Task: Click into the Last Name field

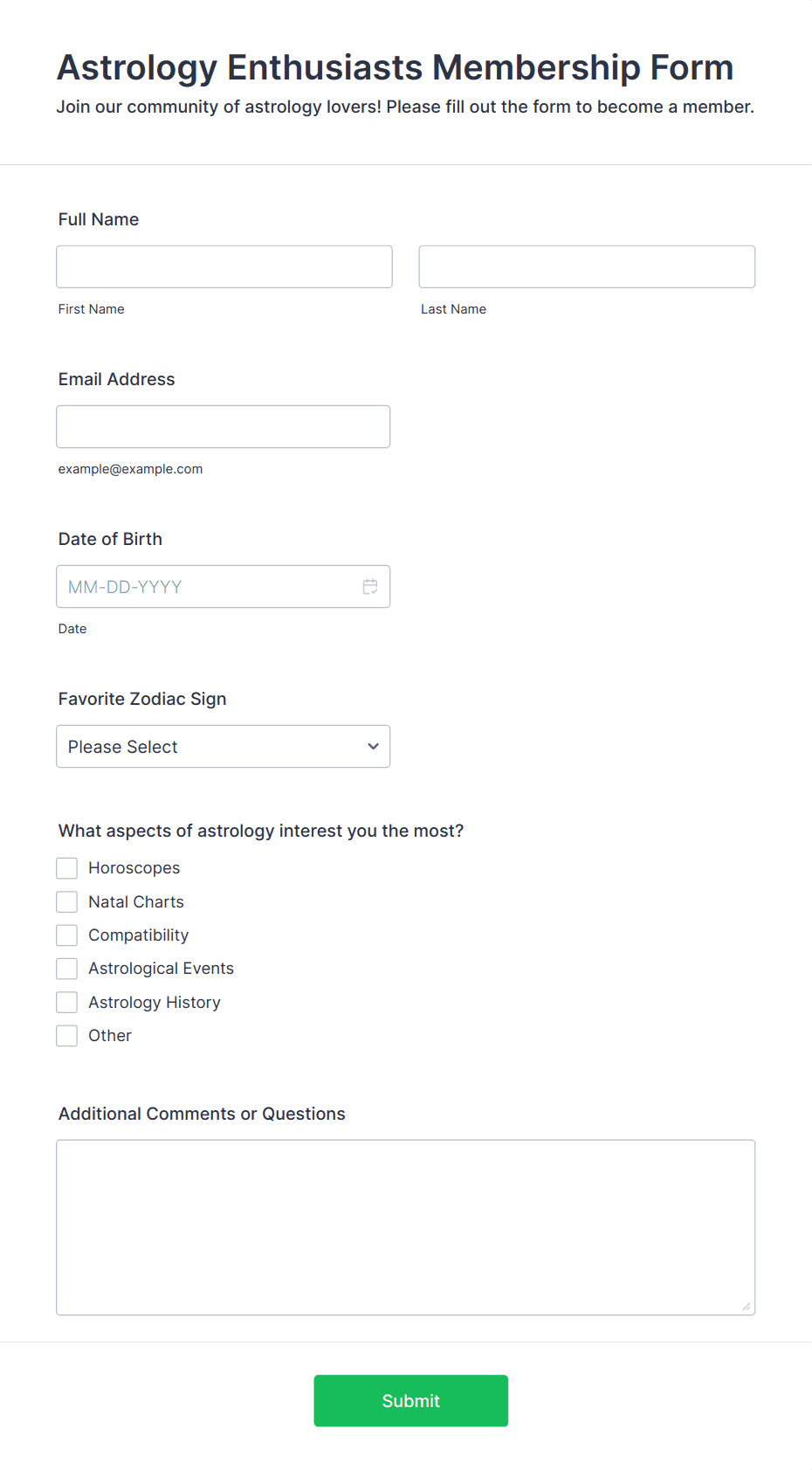Action: coord(587,266)
